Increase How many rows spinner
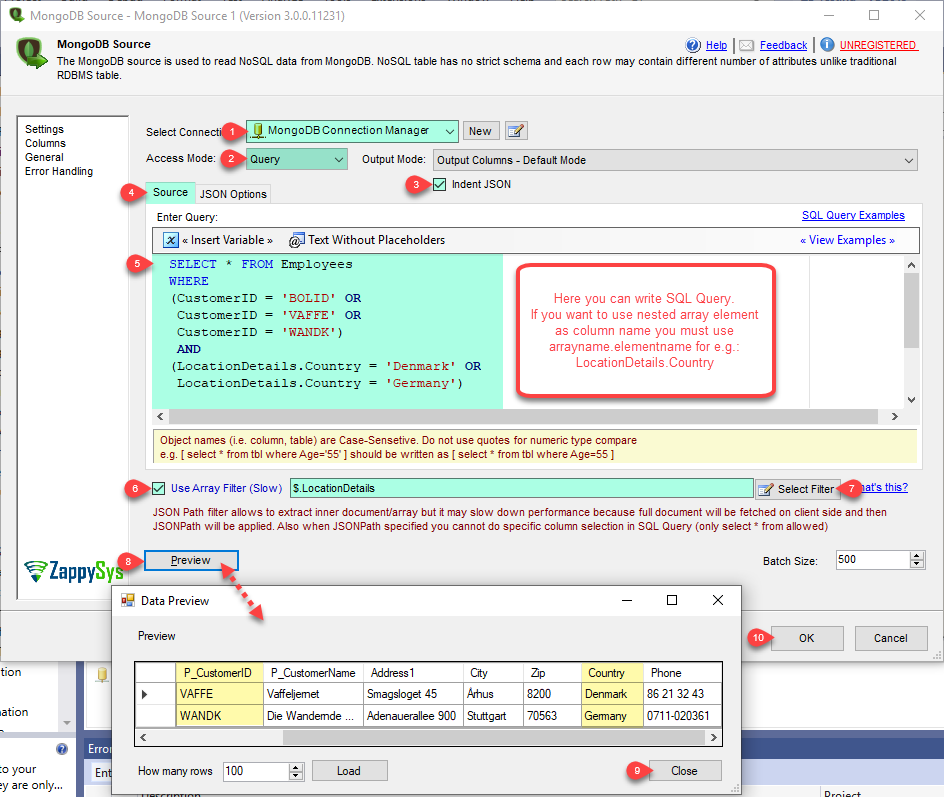944x797 pixels. (x=296, y=768)
